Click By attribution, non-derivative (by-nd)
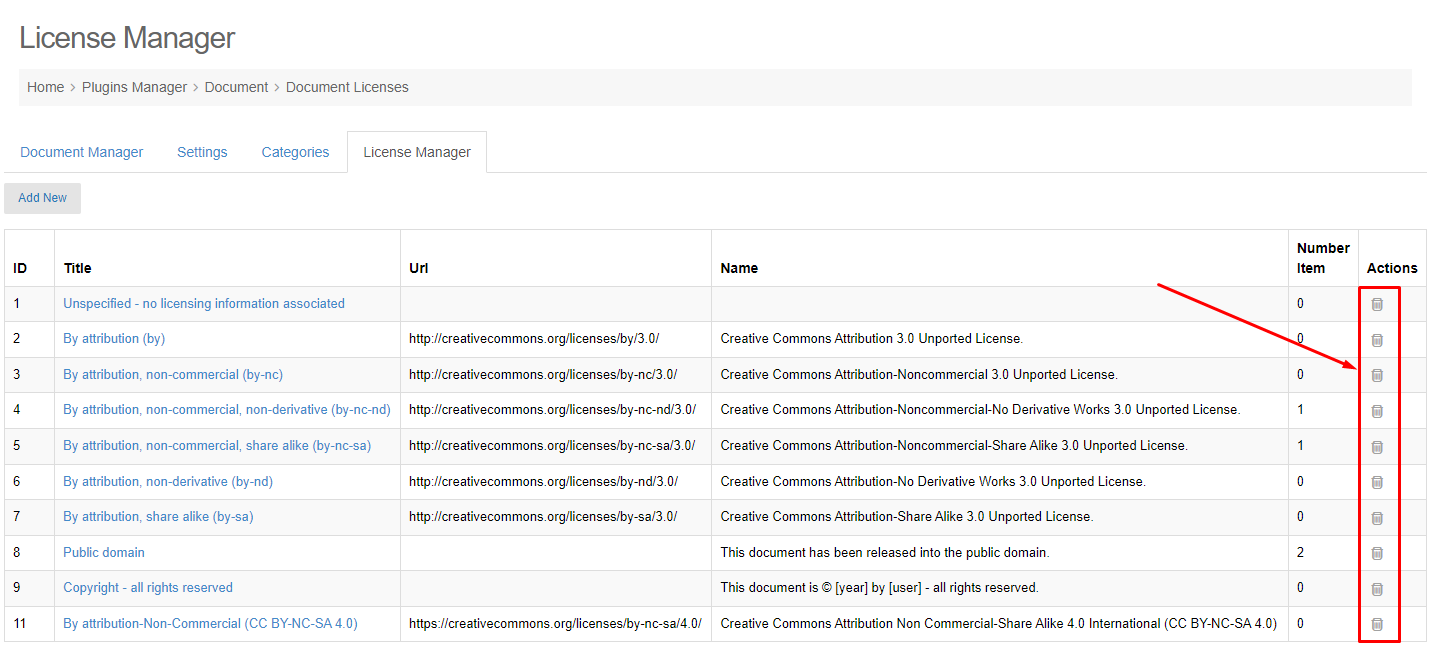 (x=168, y=481)
